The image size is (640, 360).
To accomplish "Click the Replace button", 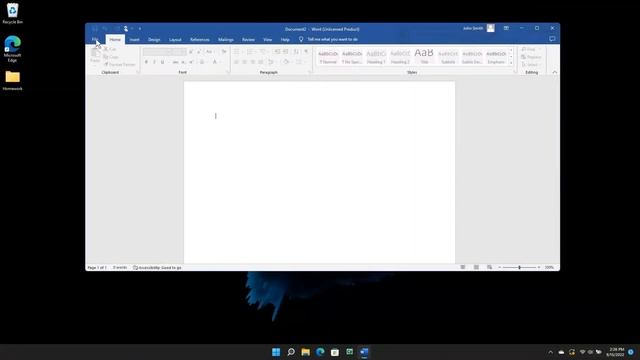I will coord(531,57).
